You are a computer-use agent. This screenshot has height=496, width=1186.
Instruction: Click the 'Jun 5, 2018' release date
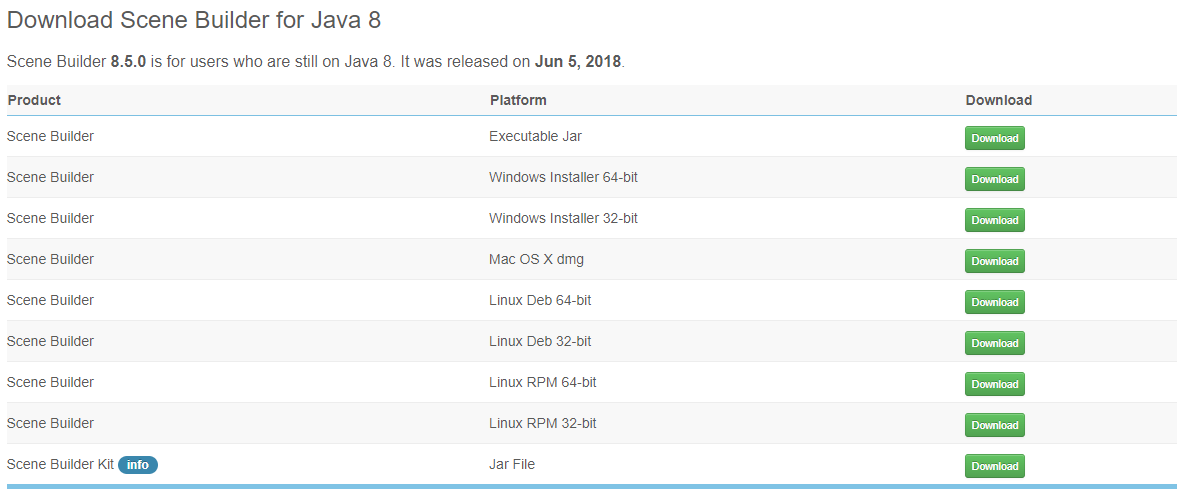[x=578, y=62]
